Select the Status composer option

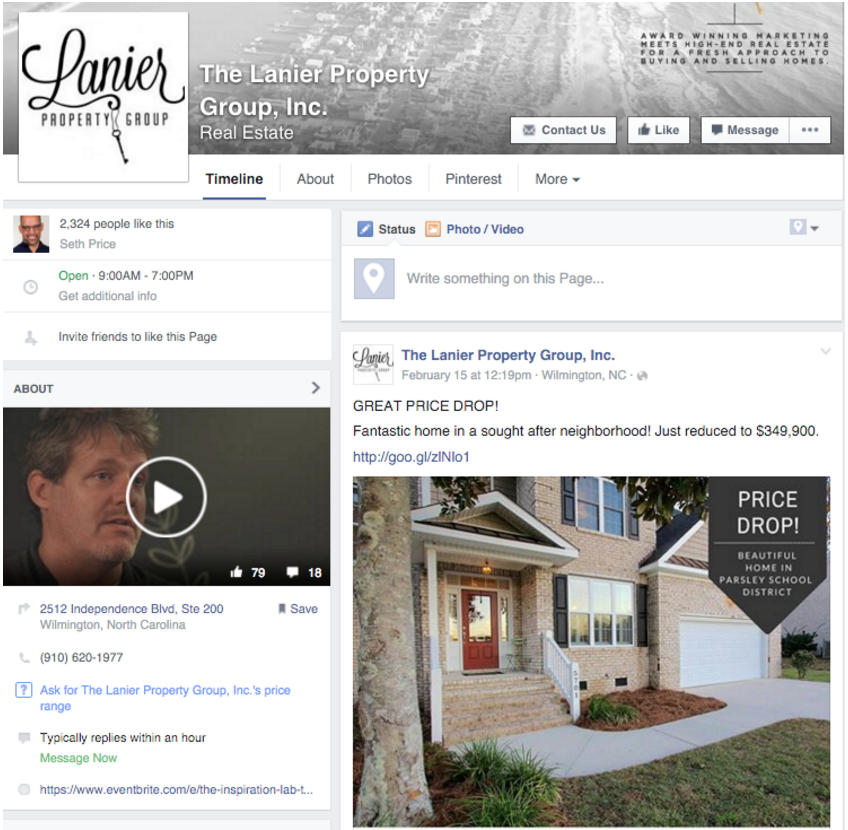(386, 229)
